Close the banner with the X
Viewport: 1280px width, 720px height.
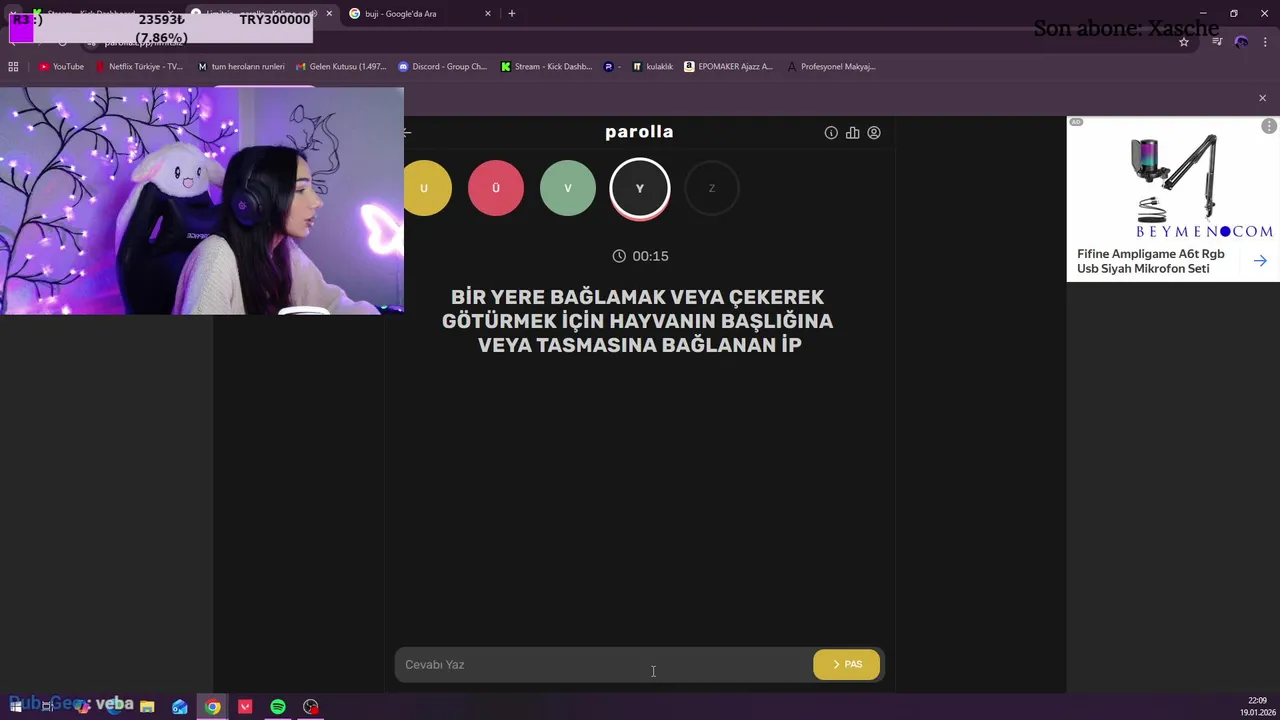pos(1262,98)
